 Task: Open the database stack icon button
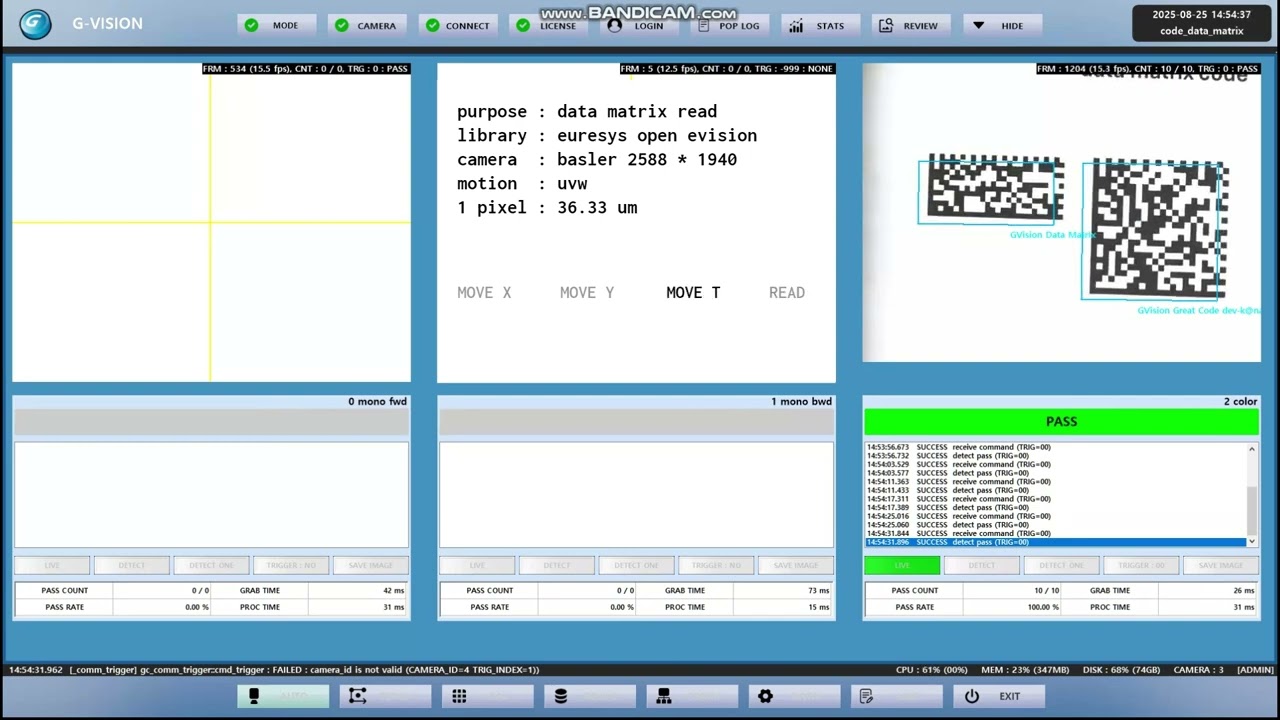590,696
